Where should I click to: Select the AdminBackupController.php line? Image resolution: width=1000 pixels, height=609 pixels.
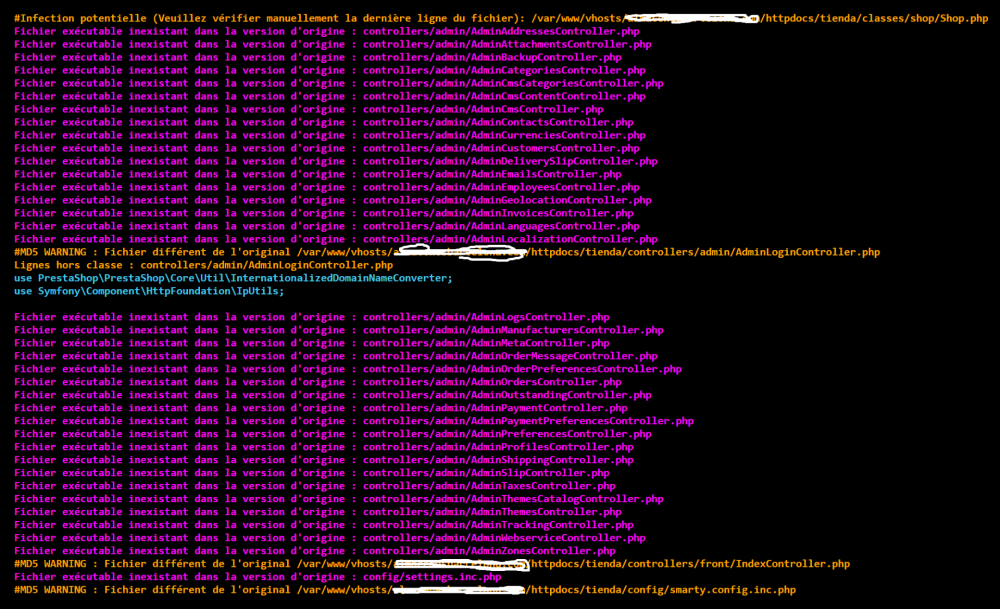point(318,57)
